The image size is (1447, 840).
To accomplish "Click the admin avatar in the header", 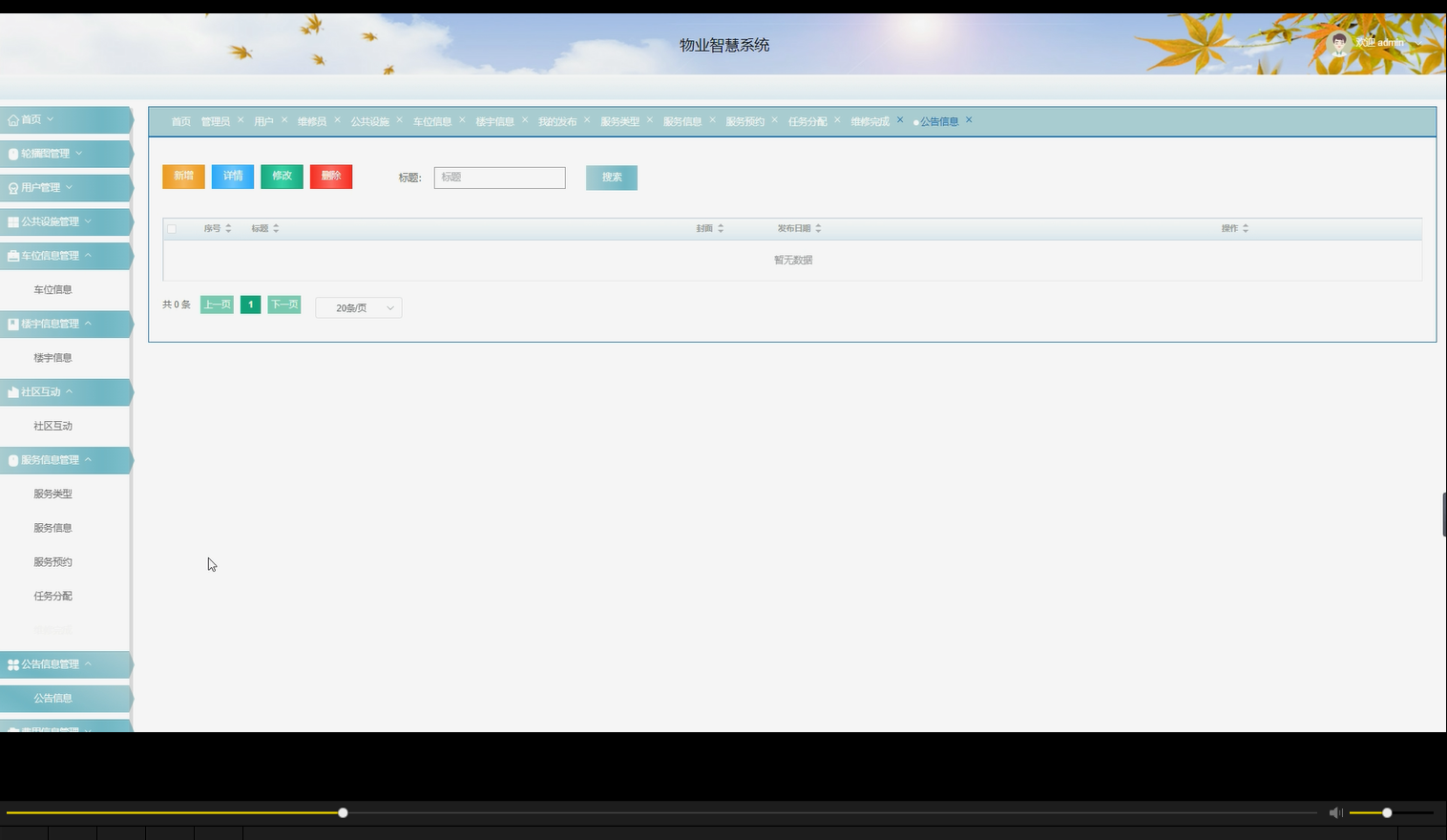I will [x=1339, y=43].
